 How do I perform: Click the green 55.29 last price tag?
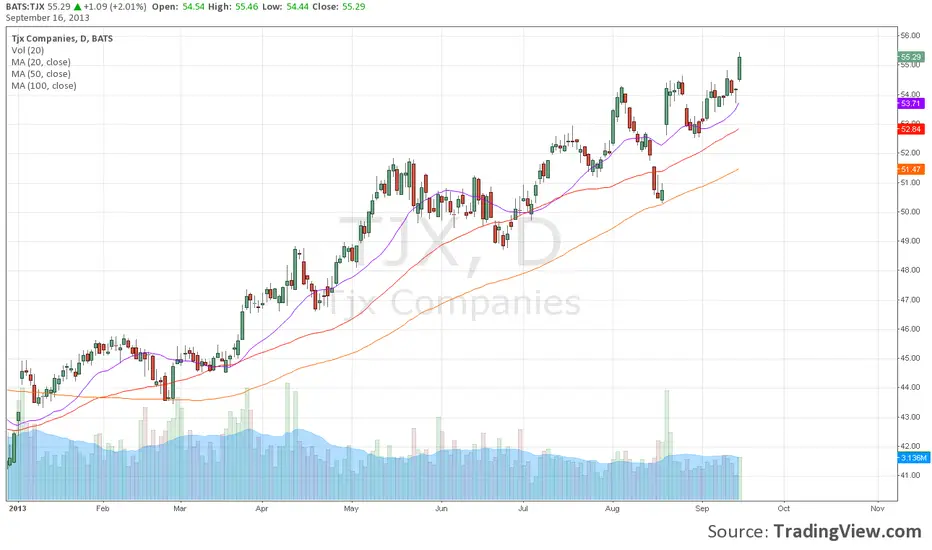click(x=911, y=57)
